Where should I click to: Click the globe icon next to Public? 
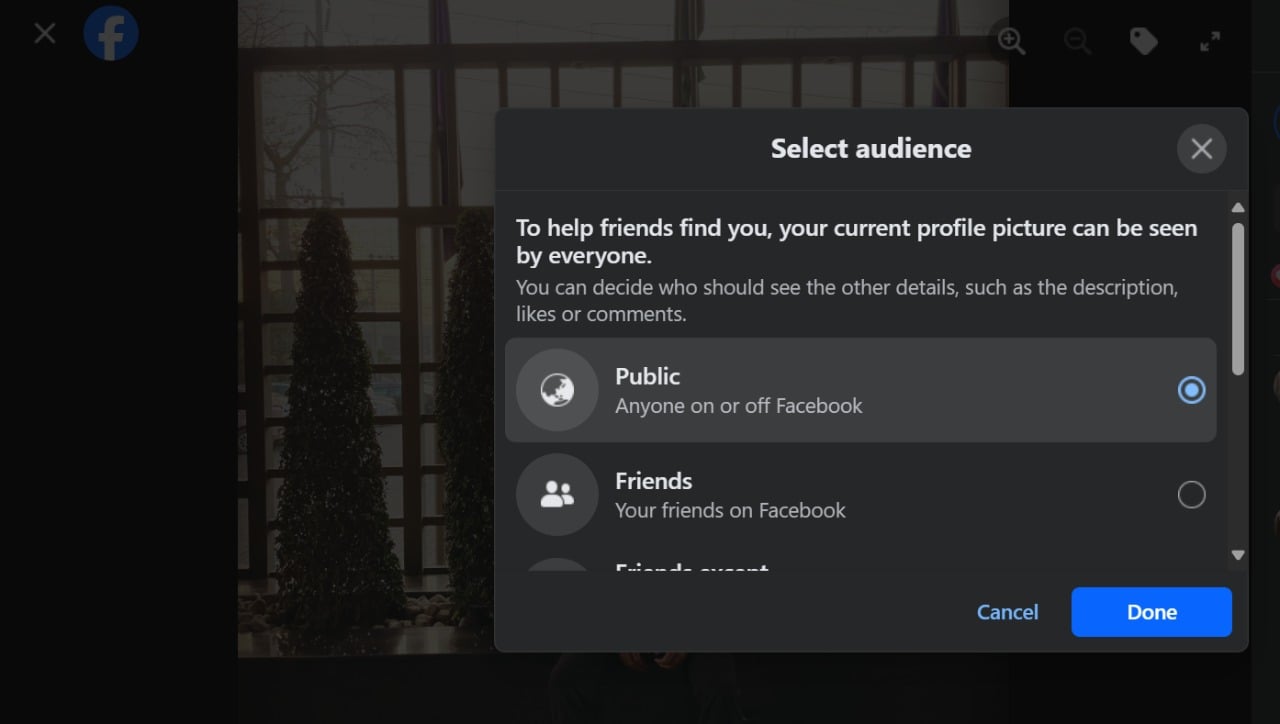tap(557, 390)
